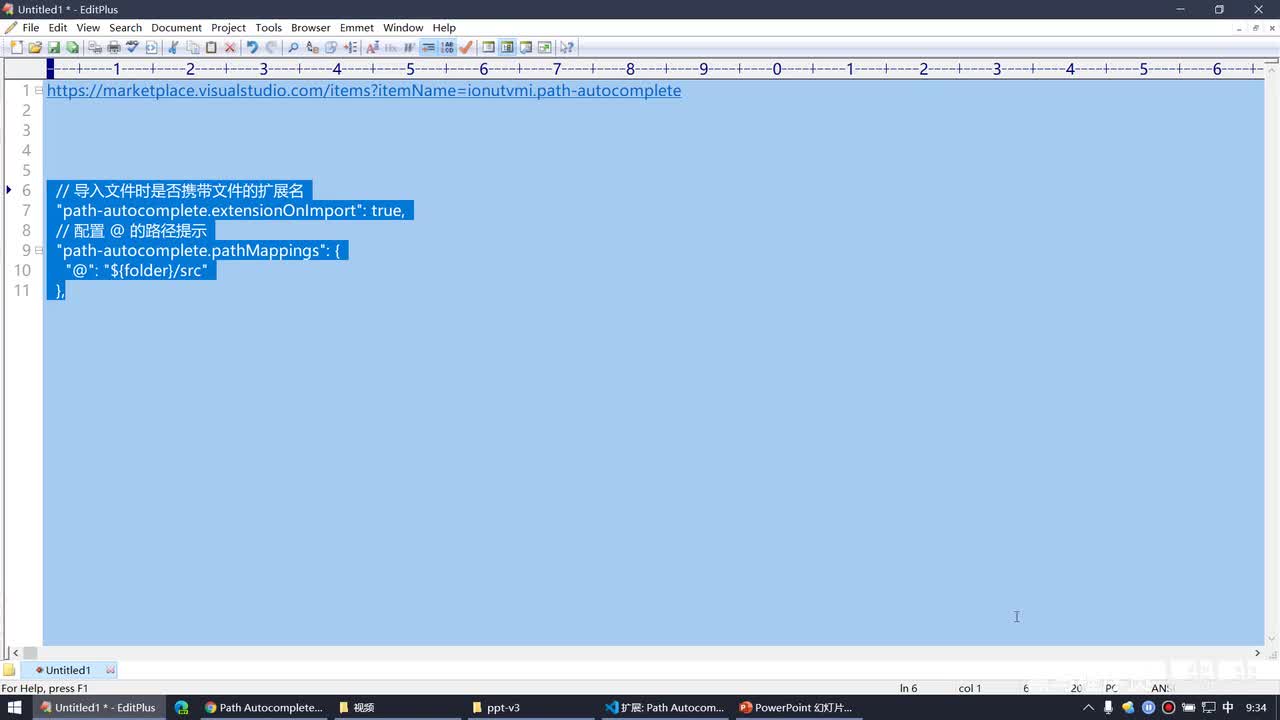
Task: Click the Replace toolbar icon
Action: pyautogui.click(x=312, y=47)
